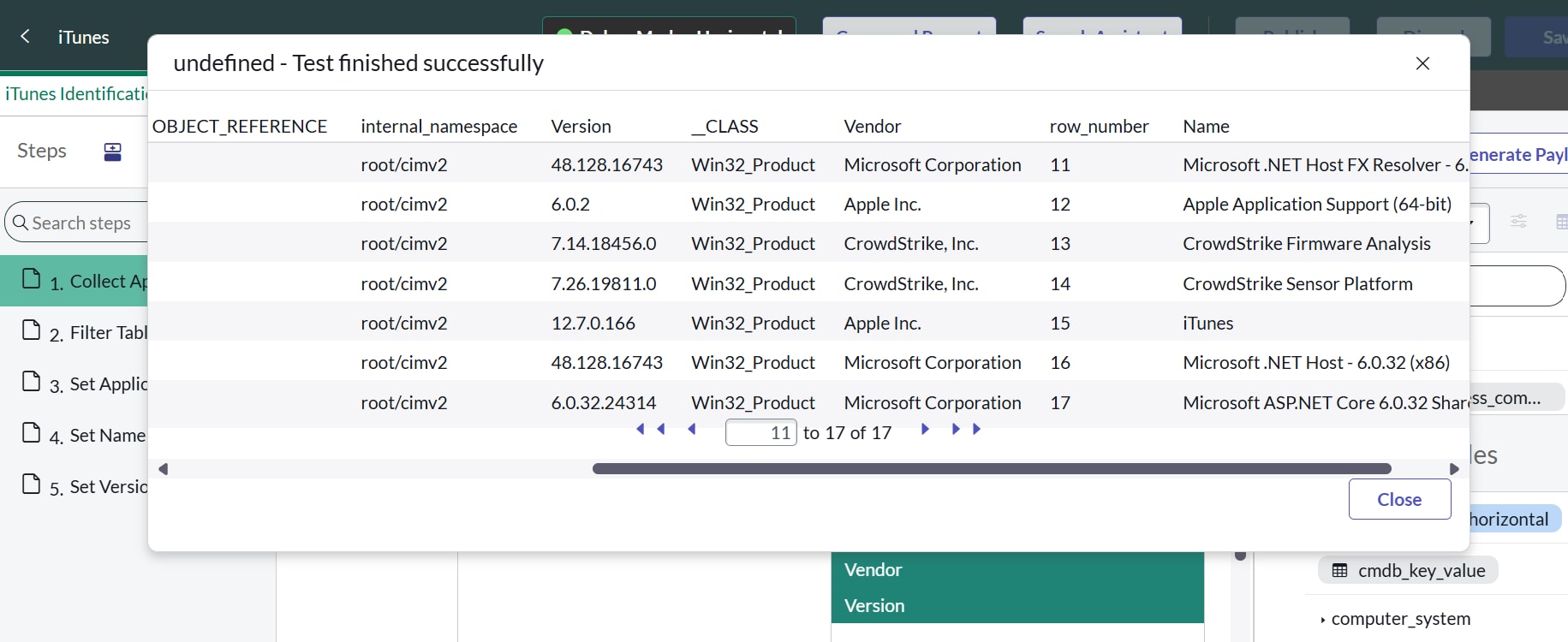Click the page icon of step 2 Filter Table

coord(31,330)
